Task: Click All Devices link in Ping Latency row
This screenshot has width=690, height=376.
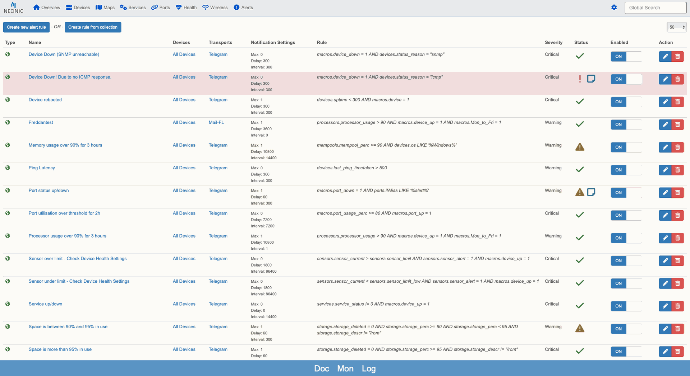Action: (x=184, y=168)
